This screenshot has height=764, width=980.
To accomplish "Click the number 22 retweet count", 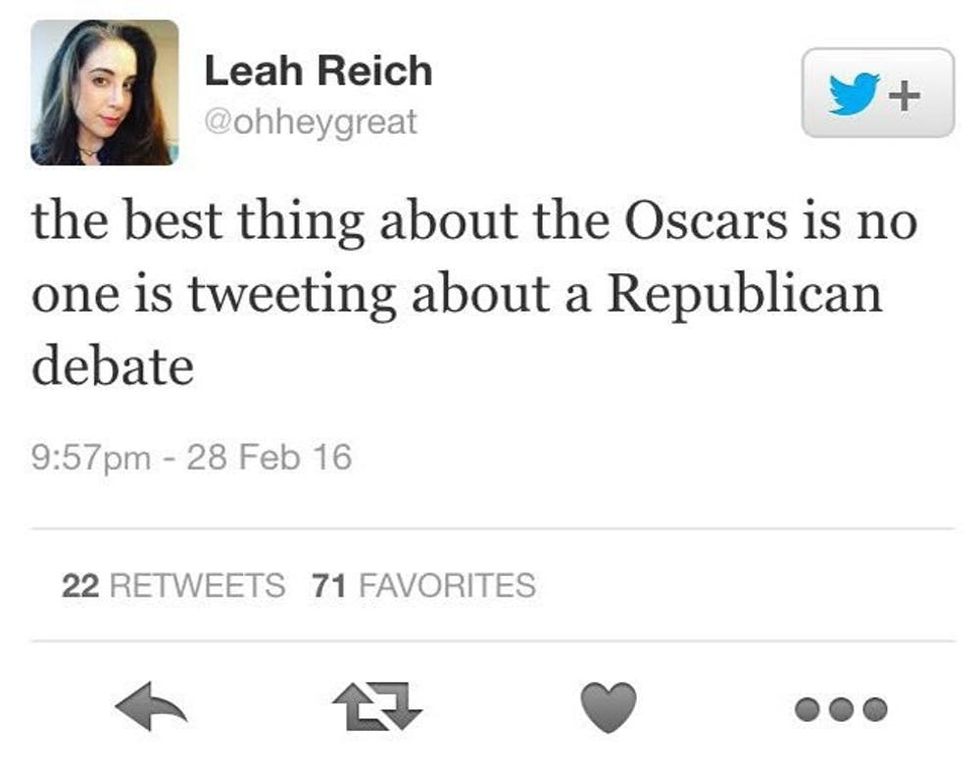I will coord(79,585).
